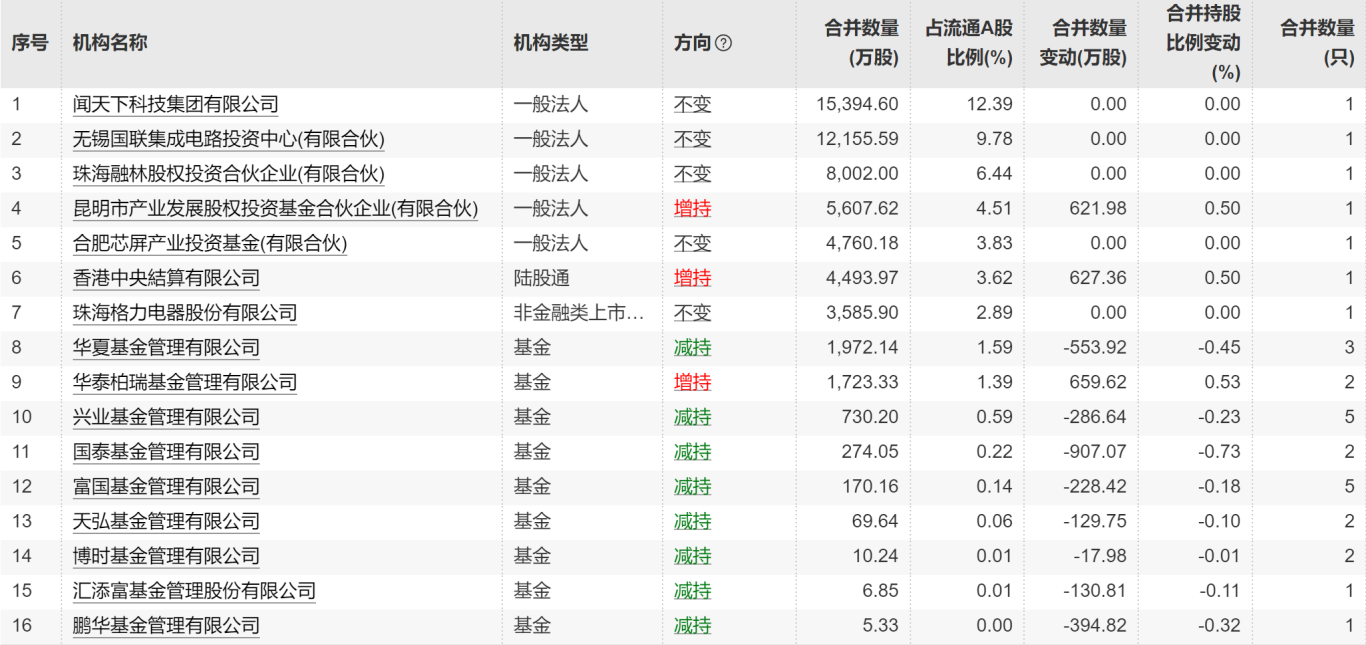Open the 鹏华基金管理有限公司 link

(166, 626)
